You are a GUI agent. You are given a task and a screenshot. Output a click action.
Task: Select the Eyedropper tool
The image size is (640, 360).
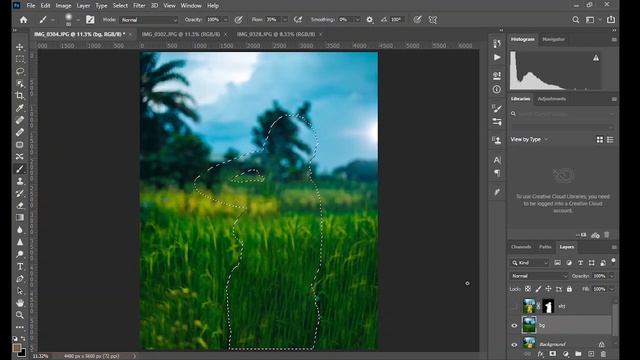(x=20, y=108)
